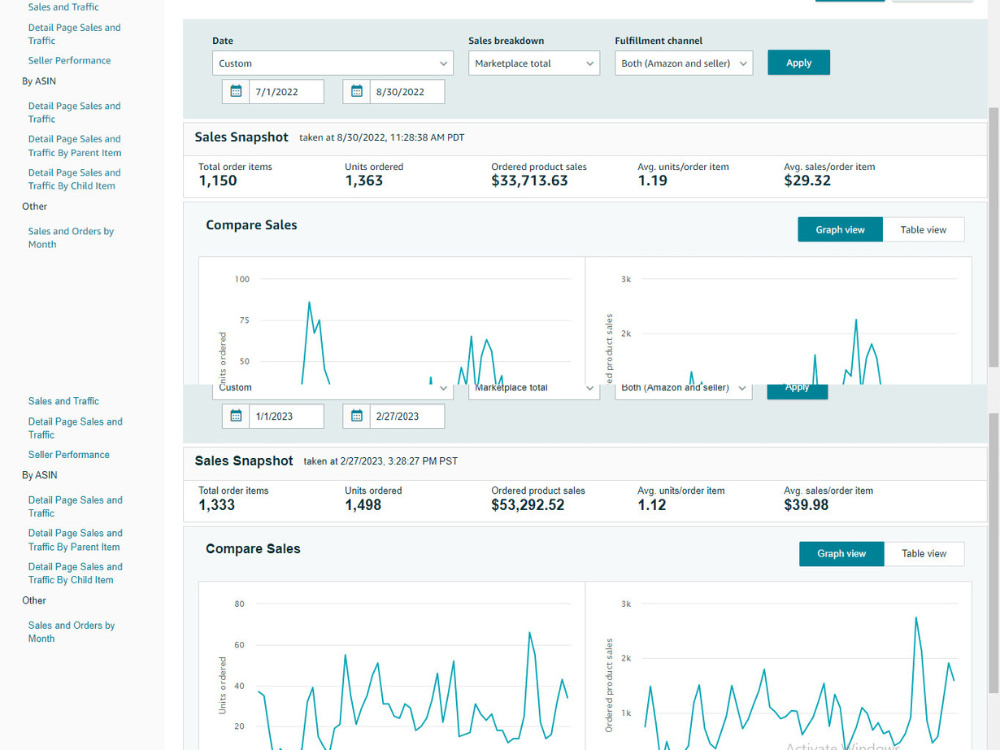This screenshot has width=1000, height=750.
Task: Open lower Traffic By Parent Item report
Action: coord(75,540)
